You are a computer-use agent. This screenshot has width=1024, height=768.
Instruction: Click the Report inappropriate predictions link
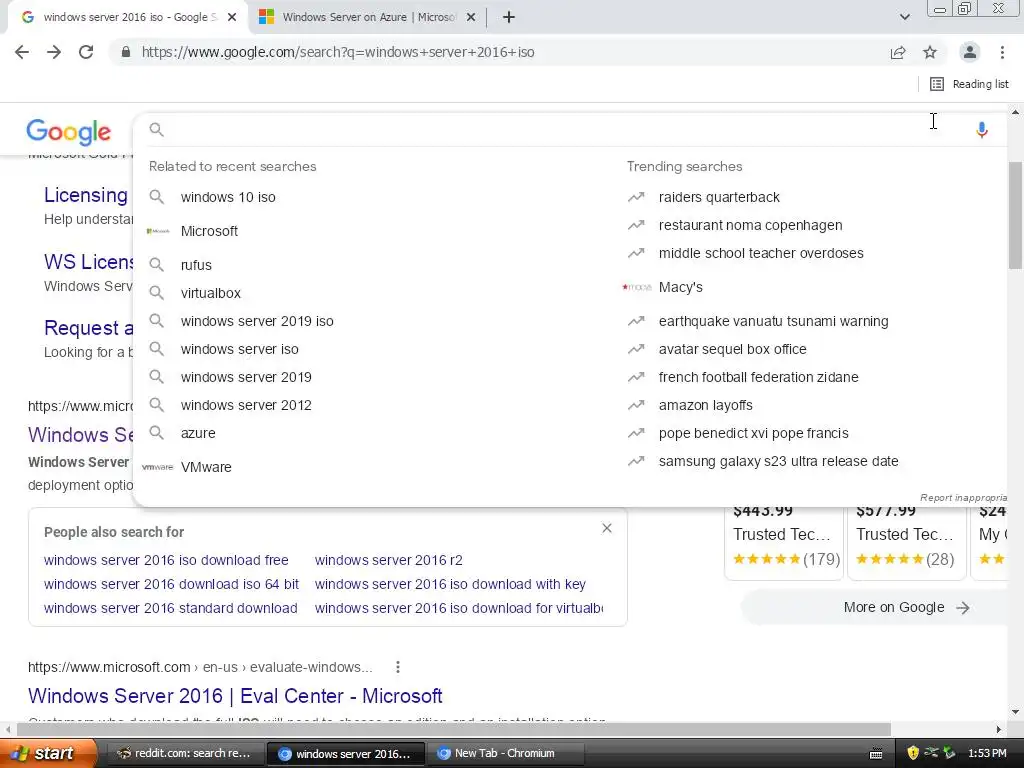coord(963,498)
